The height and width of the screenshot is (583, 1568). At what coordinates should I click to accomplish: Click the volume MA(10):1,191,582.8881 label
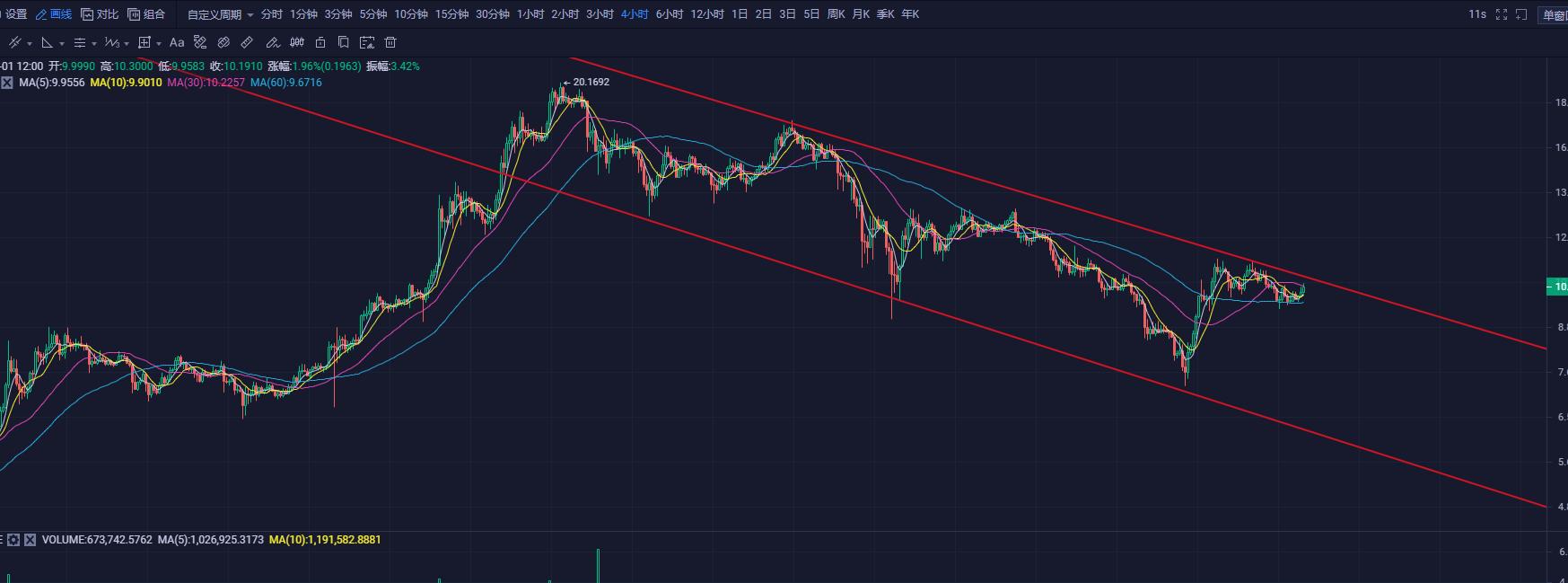[x=325, y=540]
